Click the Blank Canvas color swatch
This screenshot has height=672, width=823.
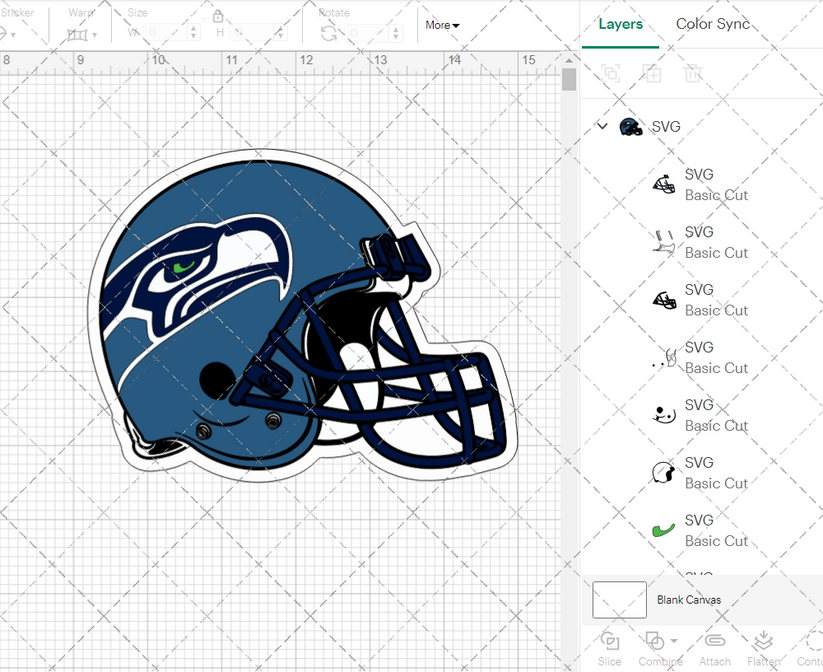pos(618,599)
